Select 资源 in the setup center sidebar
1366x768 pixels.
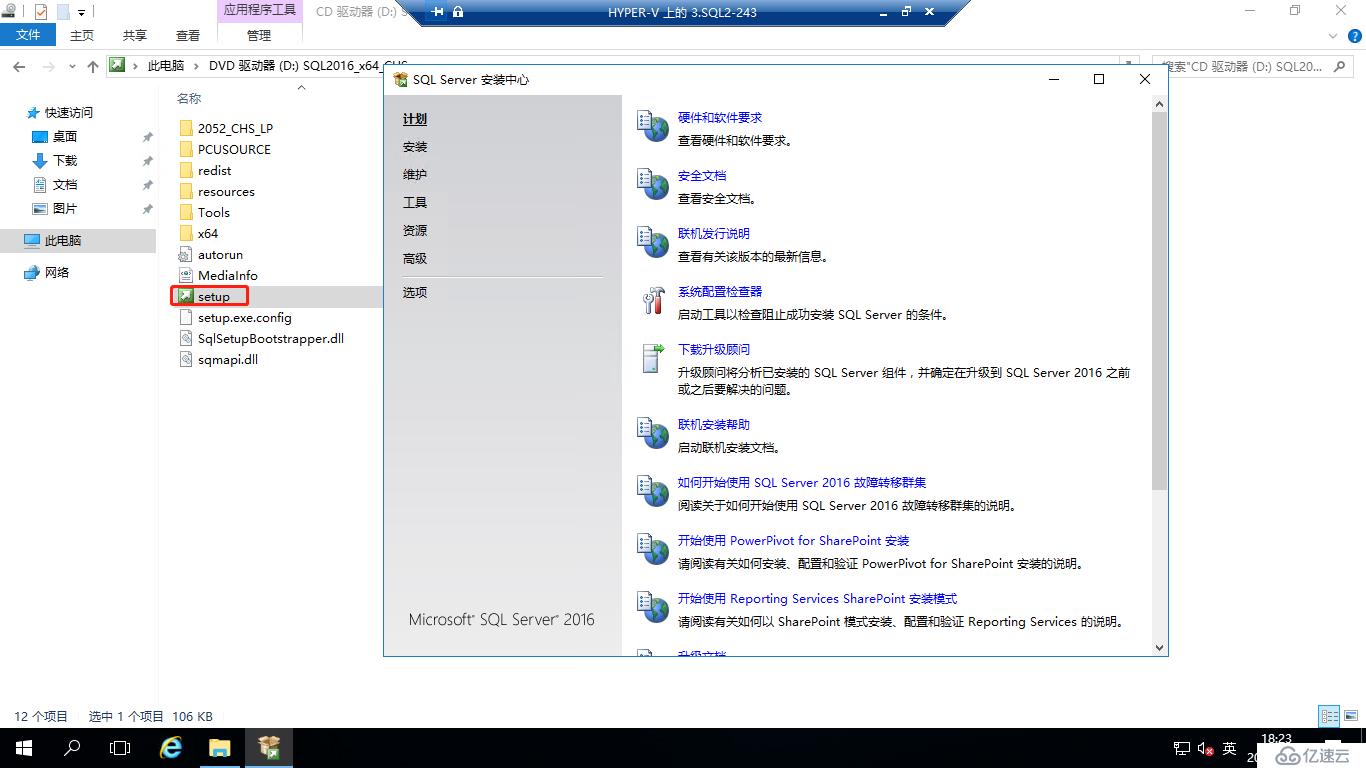coord(415,231)
